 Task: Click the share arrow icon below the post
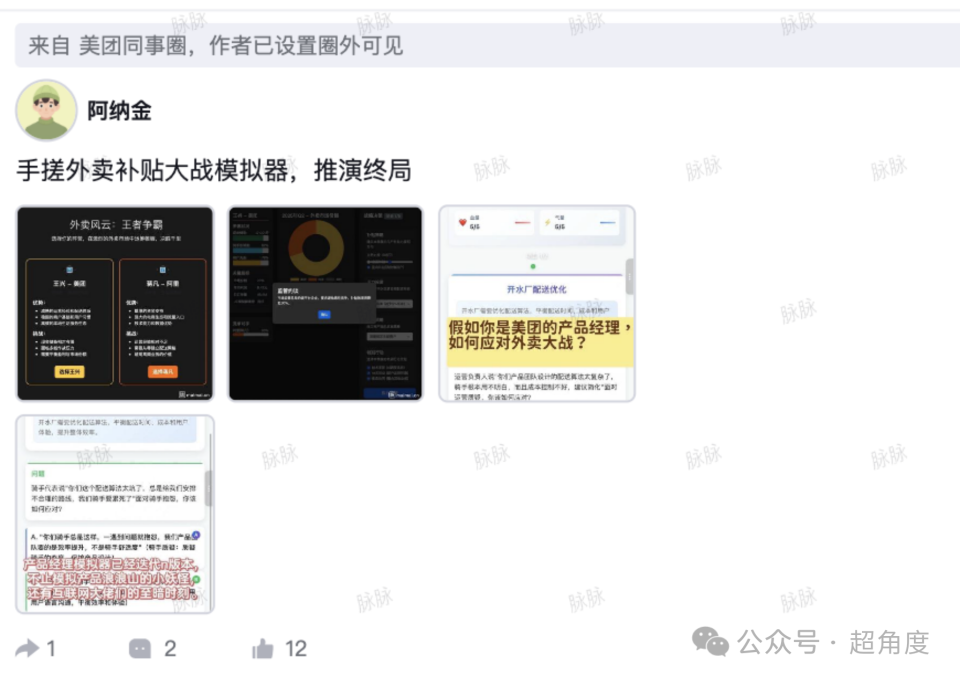tap(30, 648)
